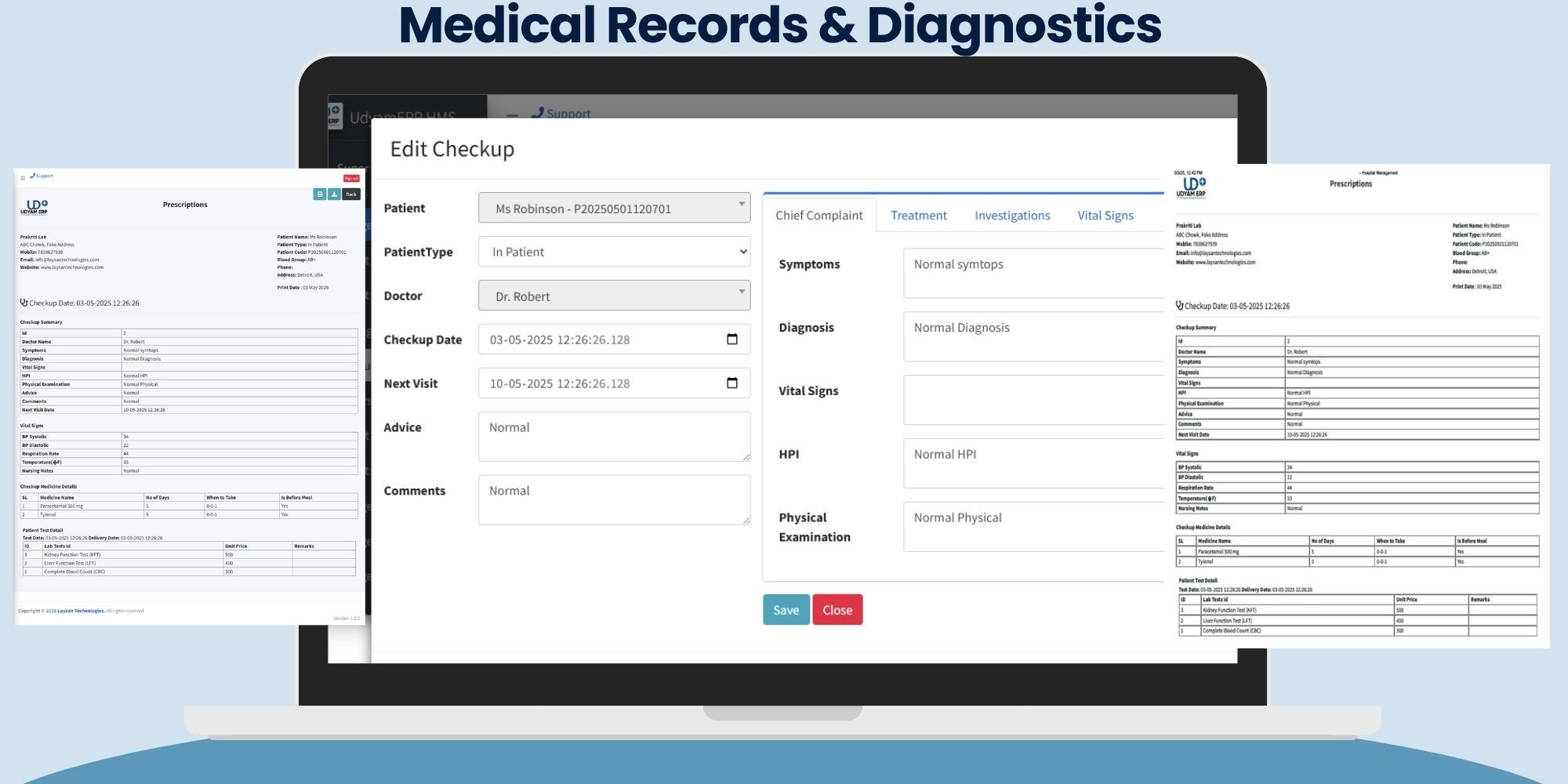Click into the Symptoms text field
The image size is (1568, 784).
[1033, 273]
